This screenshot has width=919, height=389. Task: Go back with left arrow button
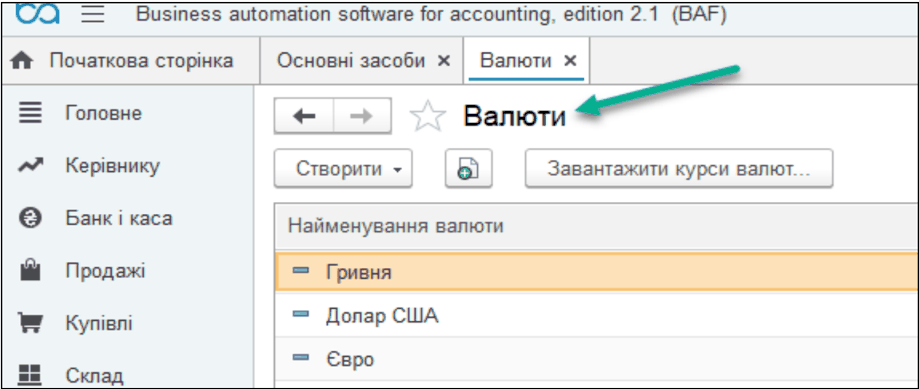click(304, 116)
